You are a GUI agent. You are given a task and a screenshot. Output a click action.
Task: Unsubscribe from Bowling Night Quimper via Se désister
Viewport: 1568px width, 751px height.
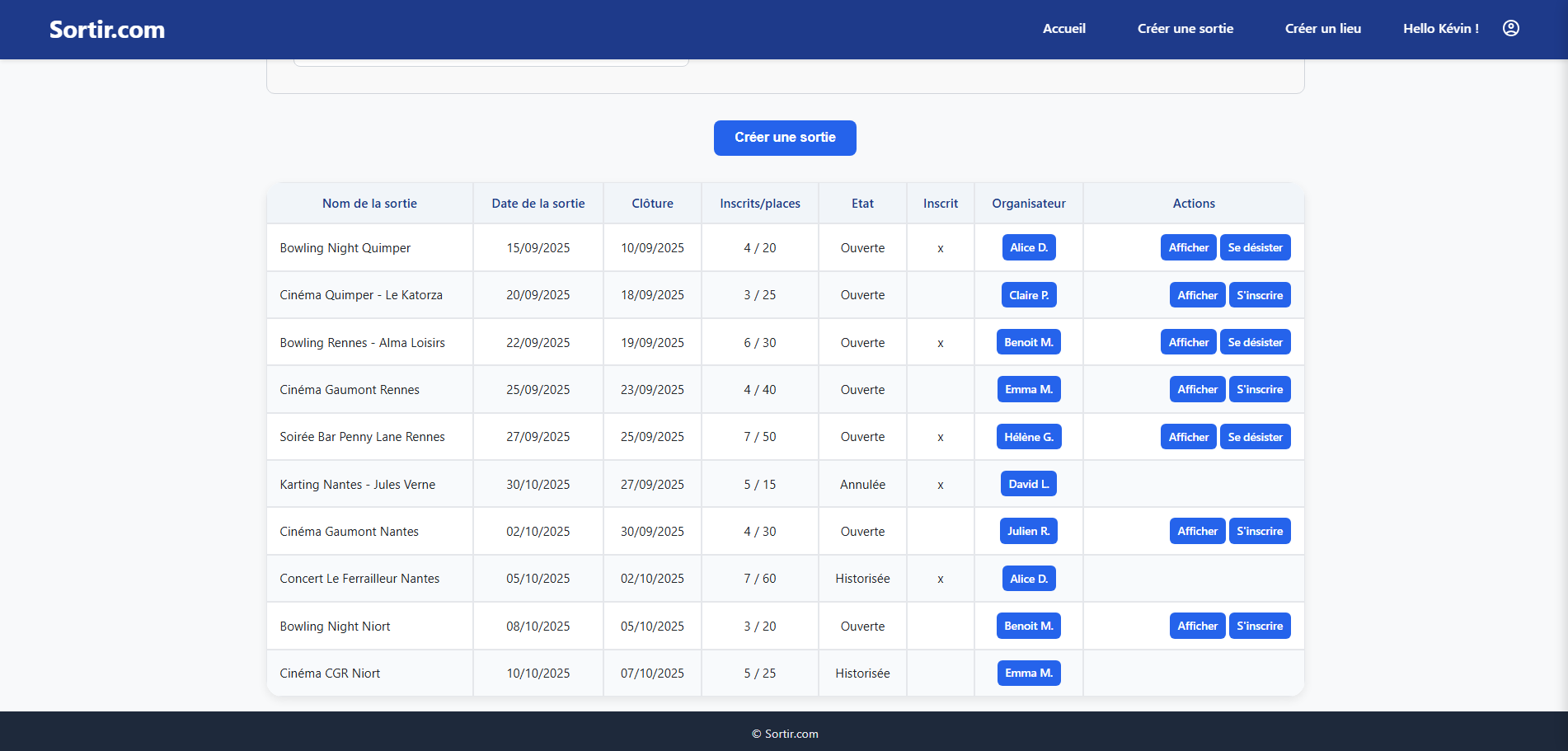pos(1255,247)
